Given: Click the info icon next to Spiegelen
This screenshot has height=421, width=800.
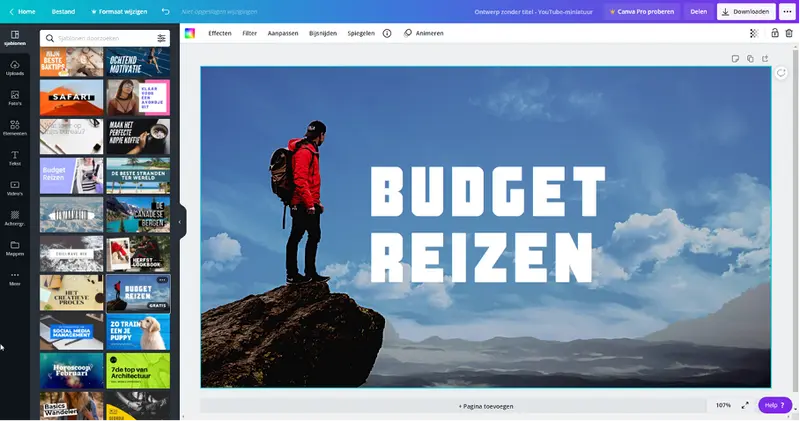Looking at the screenshot, I should tap(387, 33).
